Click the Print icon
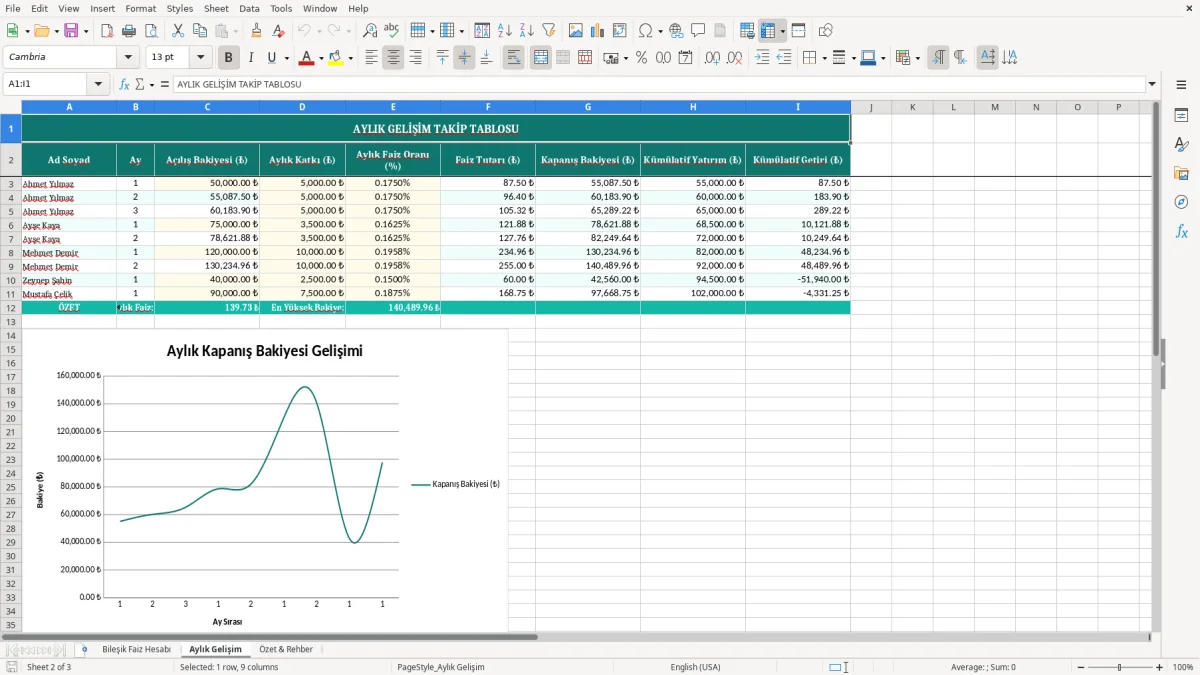This screenshot has width=1200, height=675. (129, 31)
